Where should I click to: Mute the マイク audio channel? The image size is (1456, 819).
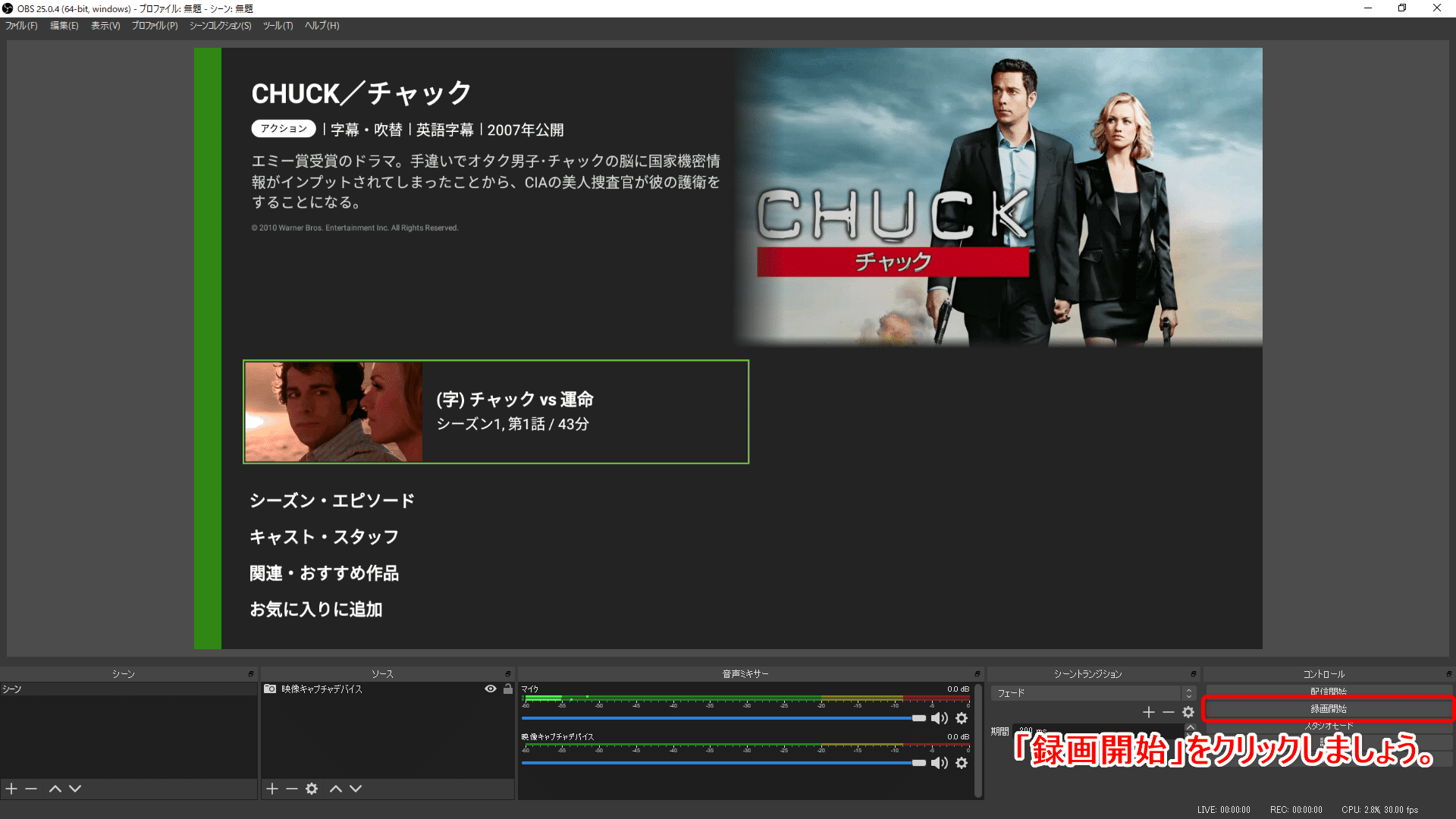point(940,718)
